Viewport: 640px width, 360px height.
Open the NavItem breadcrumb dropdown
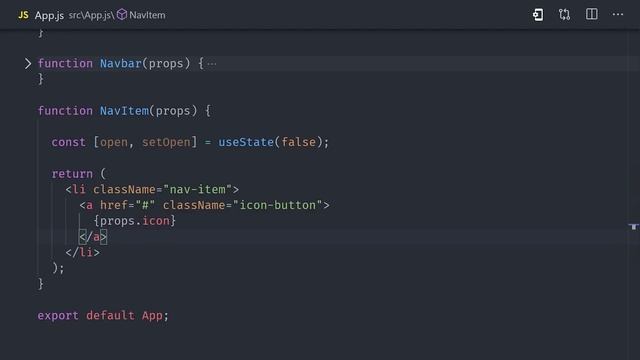click(147, 15)
